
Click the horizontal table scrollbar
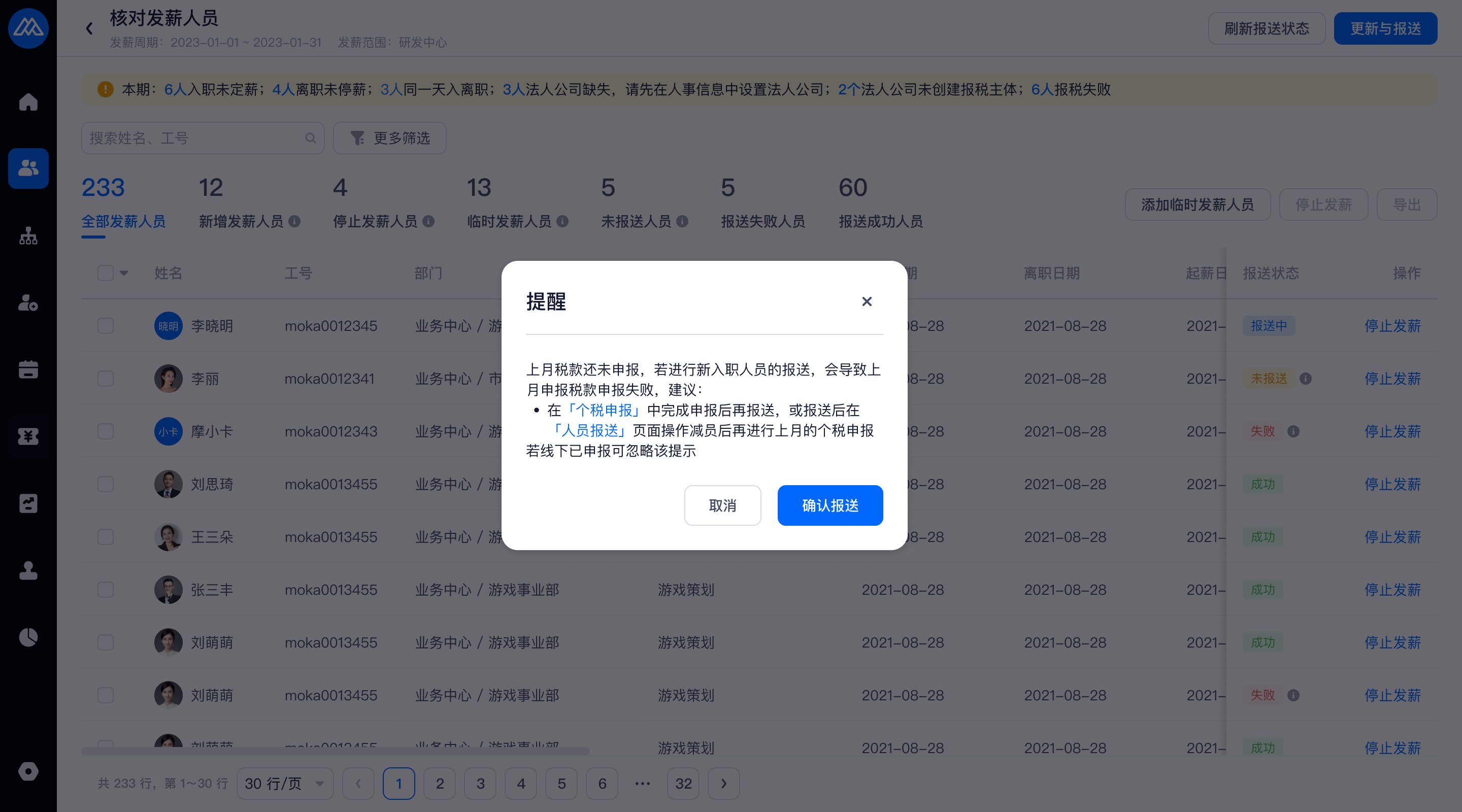pyautogui.click(x=335, y=751)
